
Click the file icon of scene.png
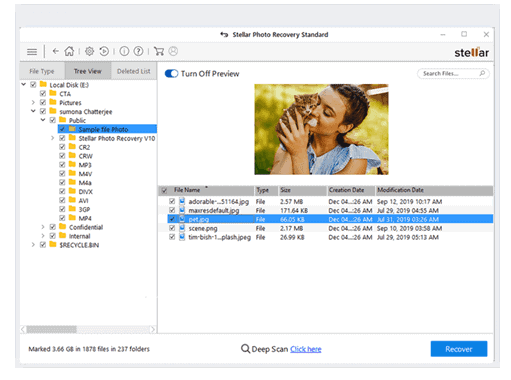[x=182, y=228]
